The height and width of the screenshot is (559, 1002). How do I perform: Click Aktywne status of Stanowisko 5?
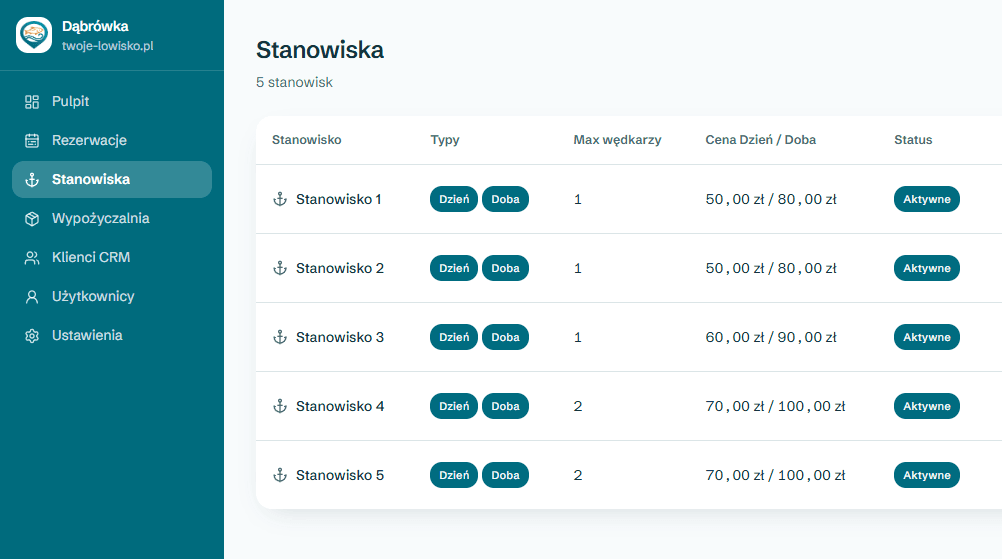click(927, 475)
